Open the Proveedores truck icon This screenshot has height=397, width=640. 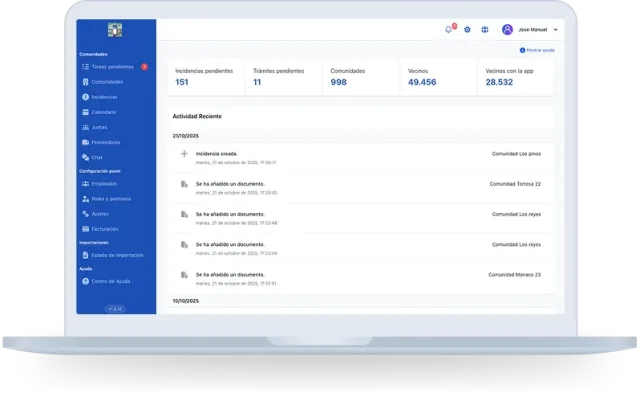85,142
